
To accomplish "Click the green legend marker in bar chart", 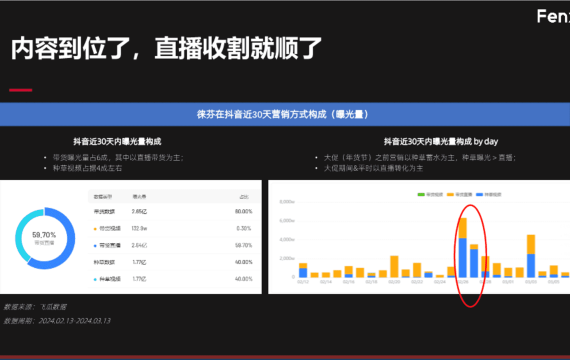I will click(421, 195).
